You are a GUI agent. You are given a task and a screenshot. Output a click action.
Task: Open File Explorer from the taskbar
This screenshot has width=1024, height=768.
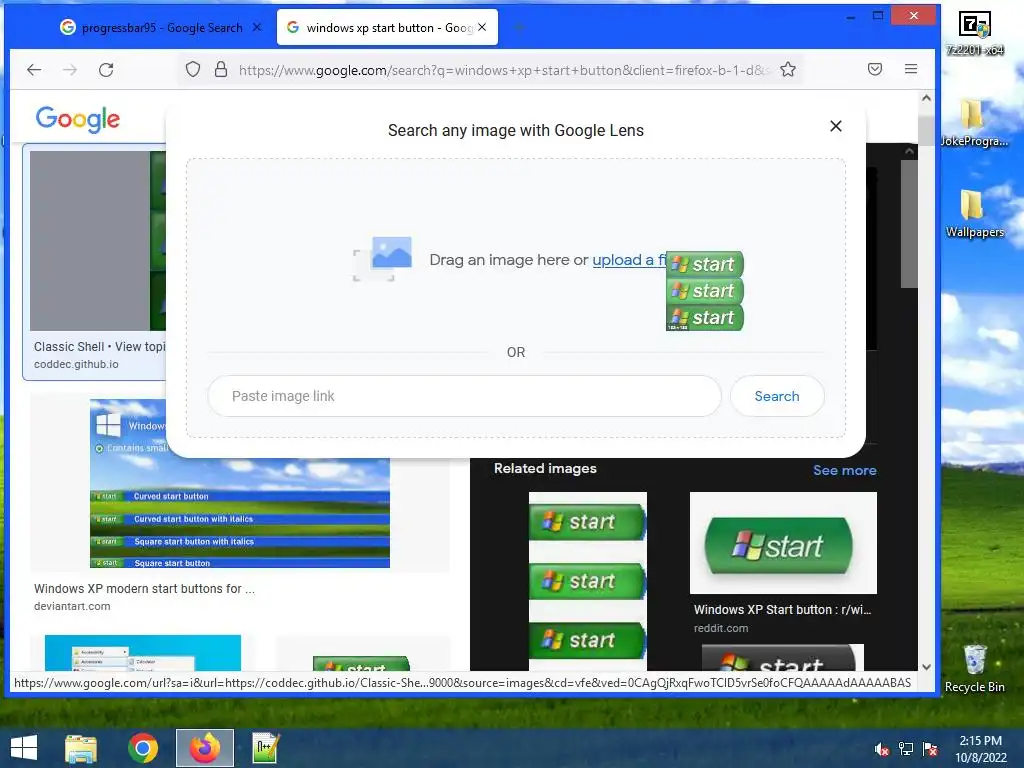point(81,748)
